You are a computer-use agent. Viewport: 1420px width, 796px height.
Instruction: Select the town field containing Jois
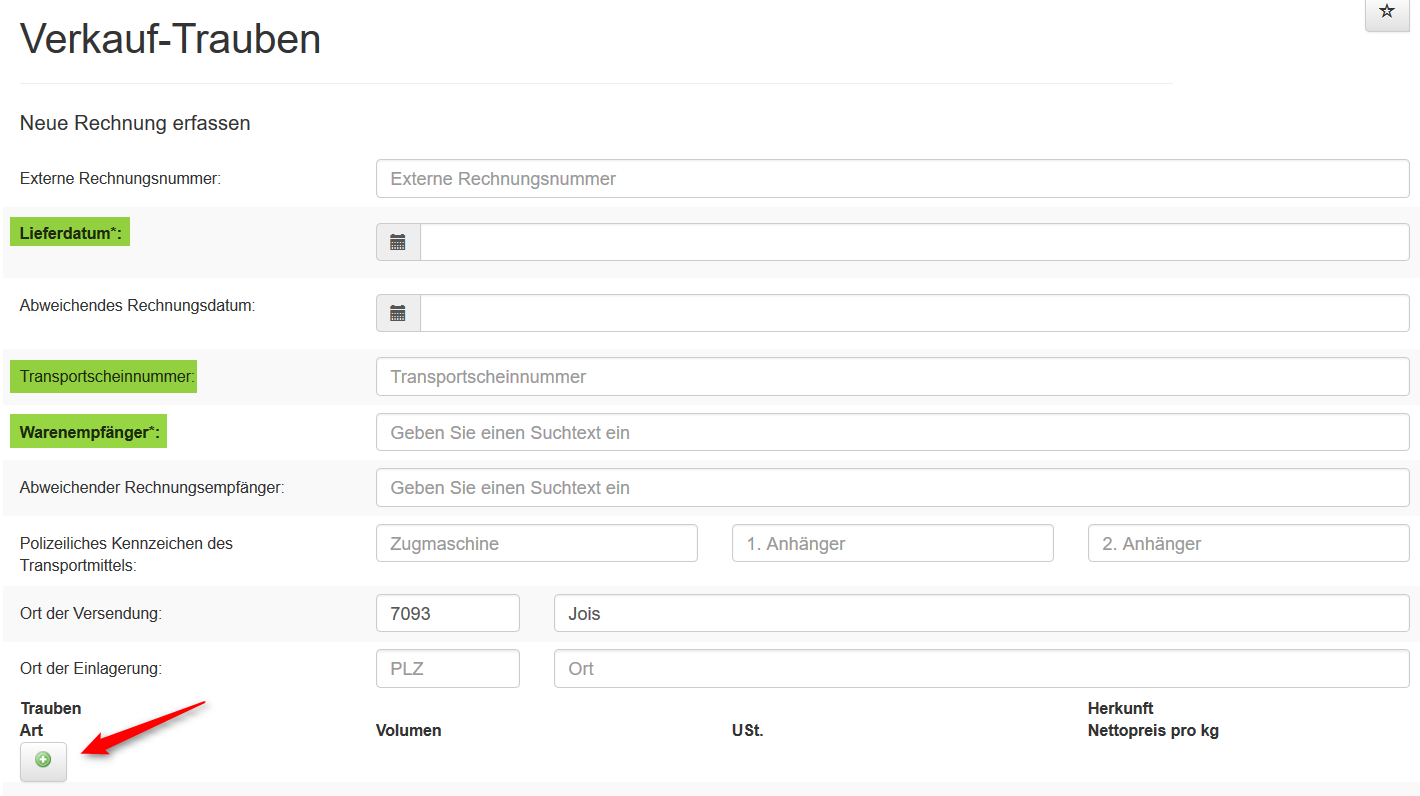click(981, 614)
